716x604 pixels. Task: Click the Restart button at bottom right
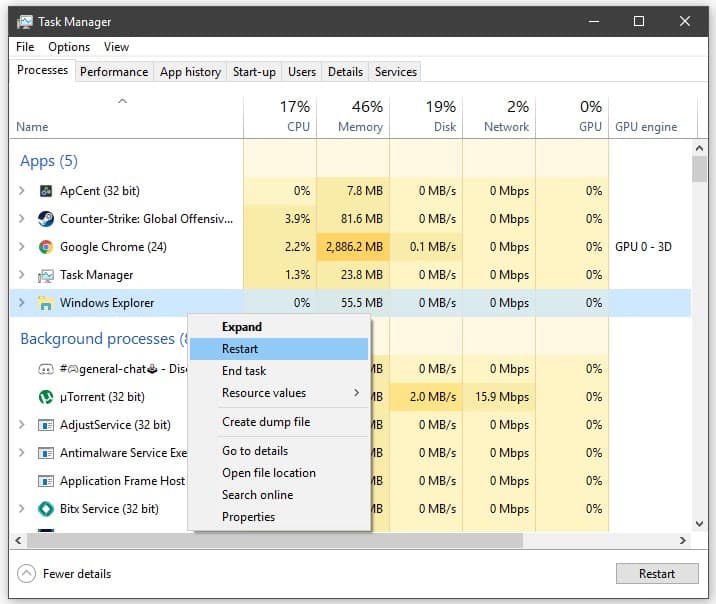pyautogui.click(x=657, y=573)
